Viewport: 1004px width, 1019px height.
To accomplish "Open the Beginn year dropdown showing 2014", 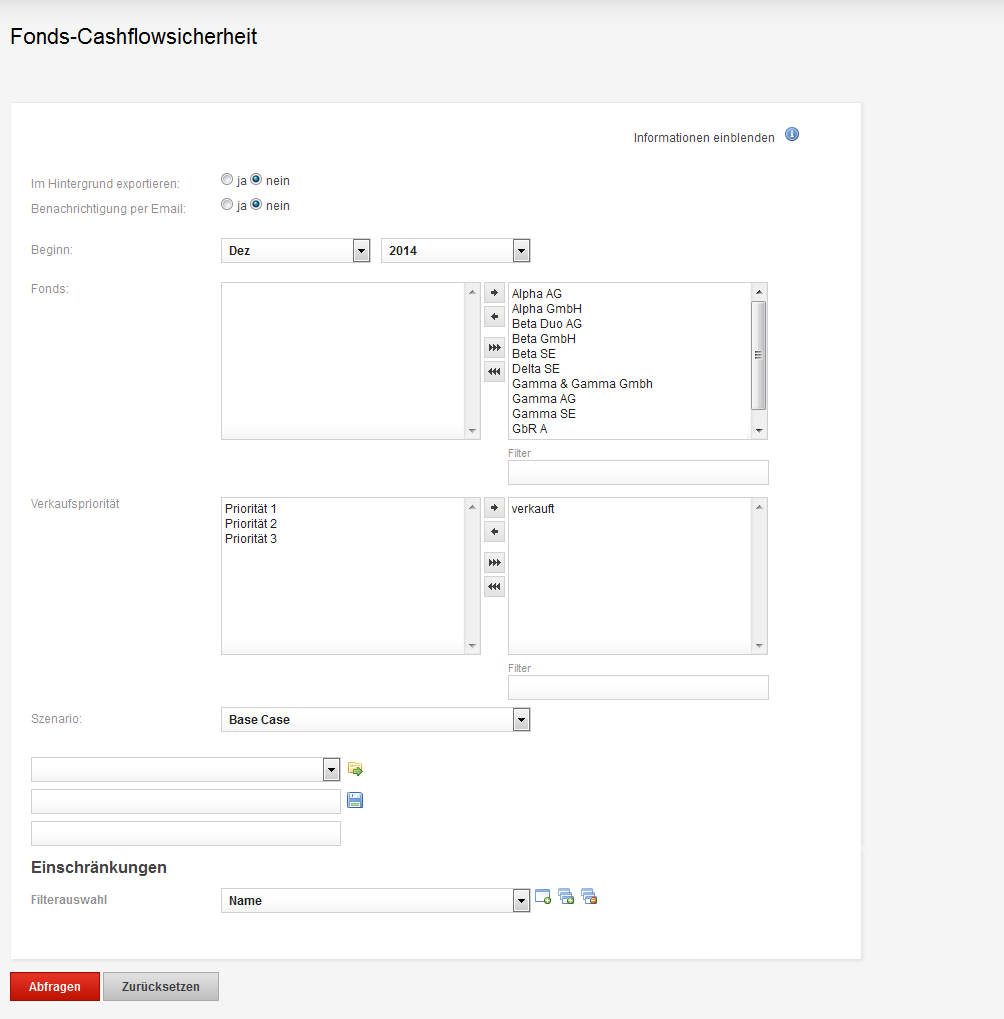I will point(456,250).
